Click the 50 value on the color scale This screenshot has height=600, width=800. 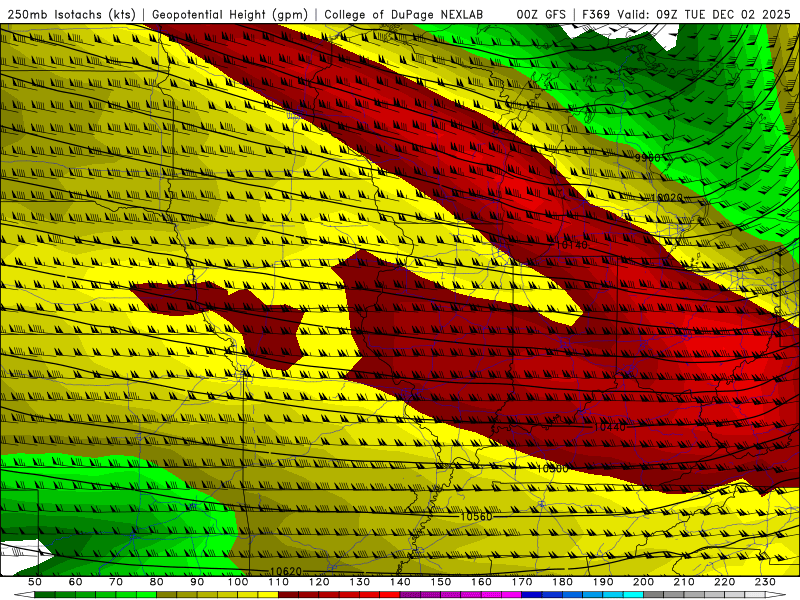coord(35,582)
